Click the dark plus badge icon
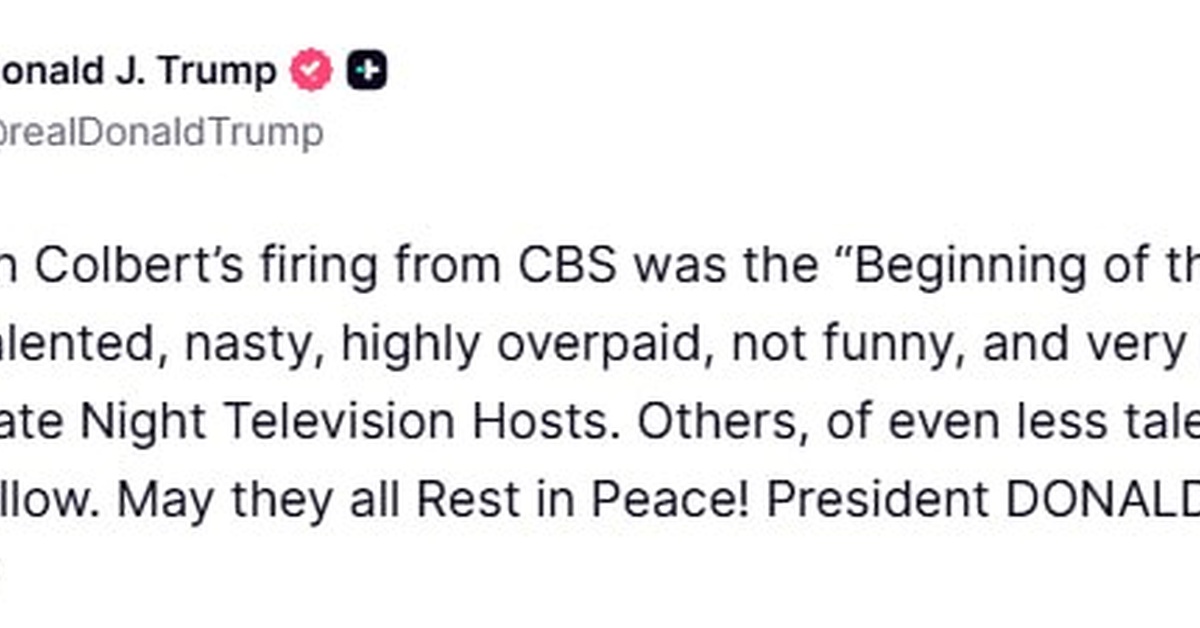This screenshot has height=628, width=1200. (367, 71)
